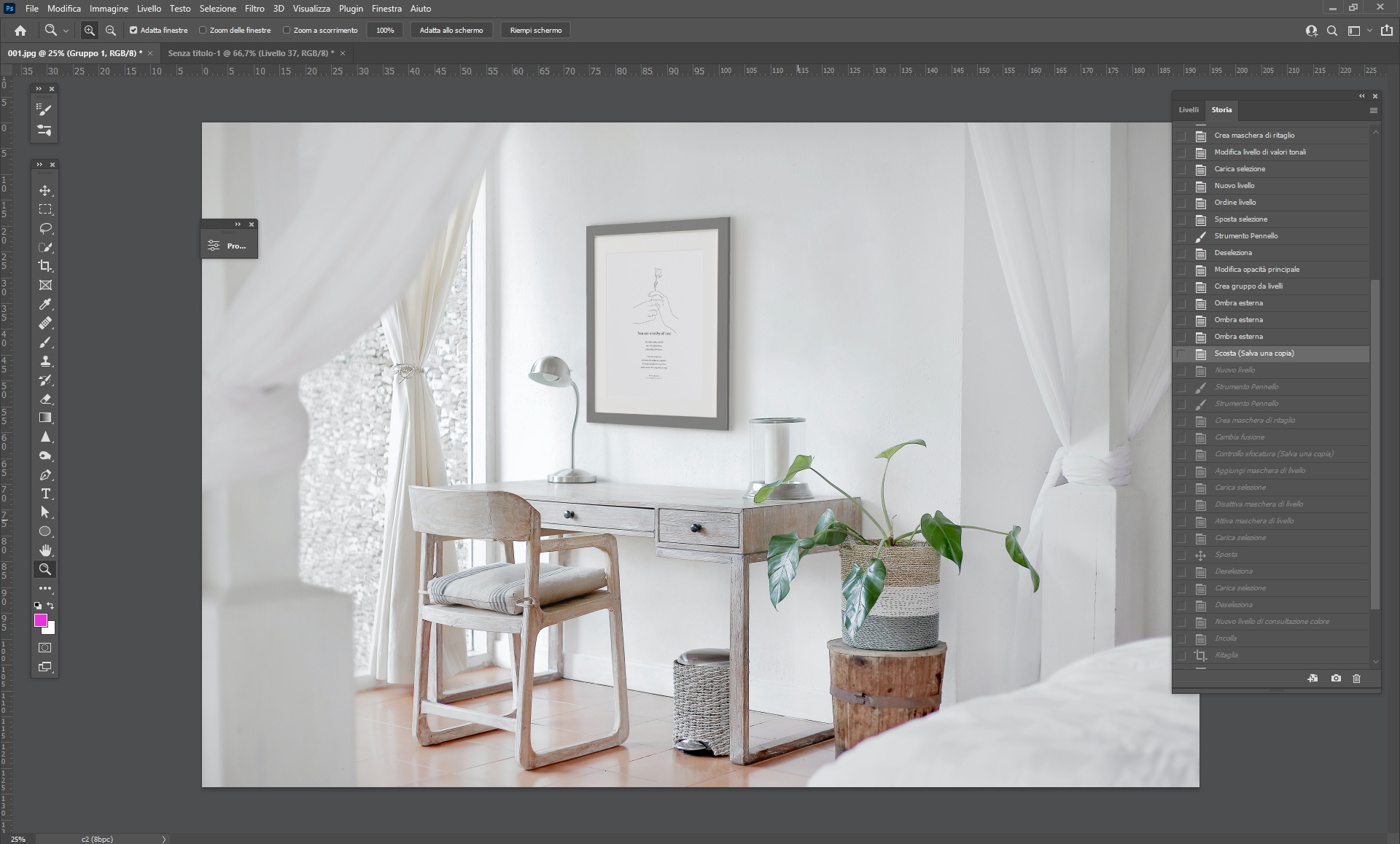Open the zoom tool preset dropdown
Screen dimensions: 1400x844
coord(66,31)
